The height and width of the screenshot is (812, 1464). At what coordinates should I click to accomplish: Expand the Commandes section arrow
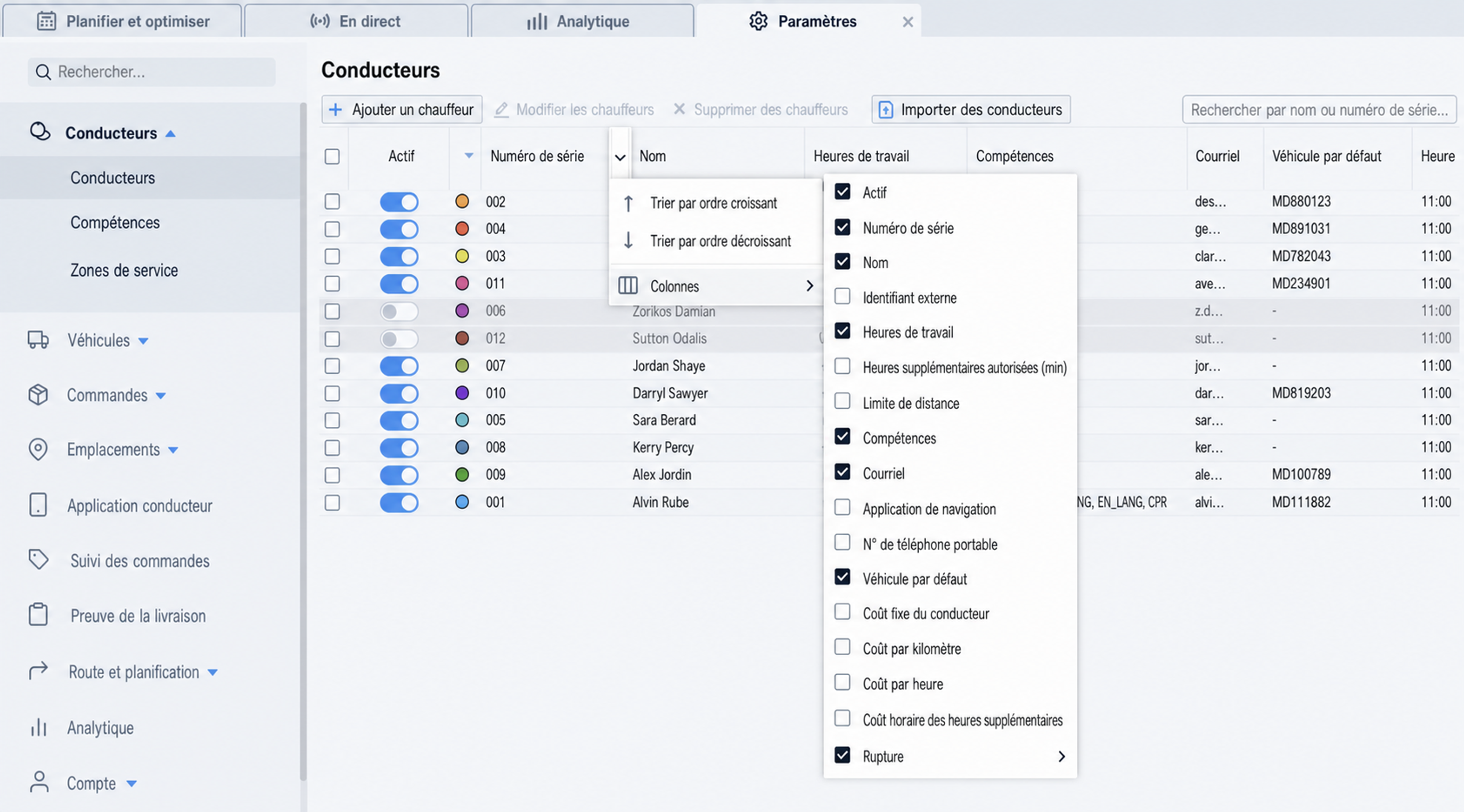click(x=161, y=396)
